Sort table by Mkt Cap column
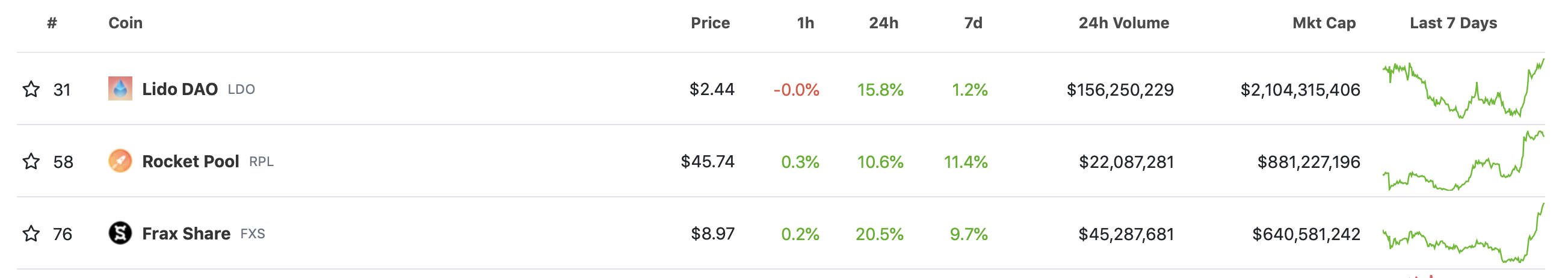The image size is (1568, 278). [x=1324, y=23]
